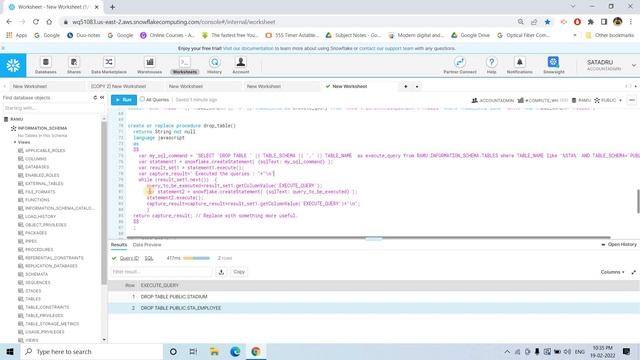Viewport: 640px width, 360px height.
Task: Open browser extensions puzzle icon
Action: (590, 22)
